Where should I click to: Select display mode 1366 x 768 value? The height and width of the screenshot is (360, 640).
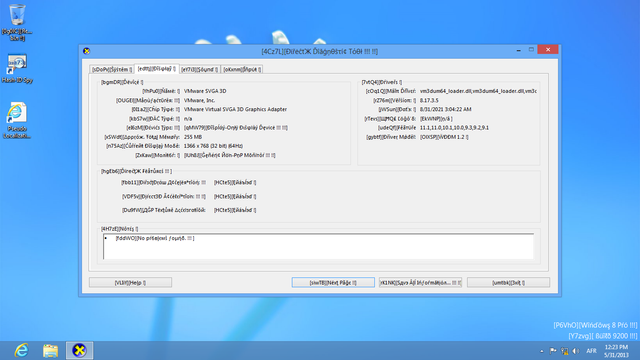point(213,146)
